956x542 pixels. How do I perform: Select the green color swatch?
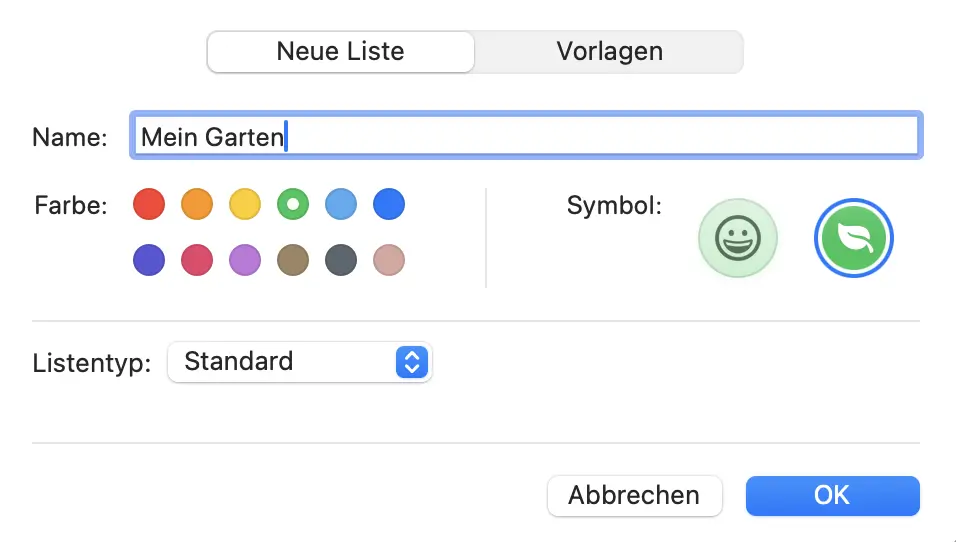(x=293, y=205)
